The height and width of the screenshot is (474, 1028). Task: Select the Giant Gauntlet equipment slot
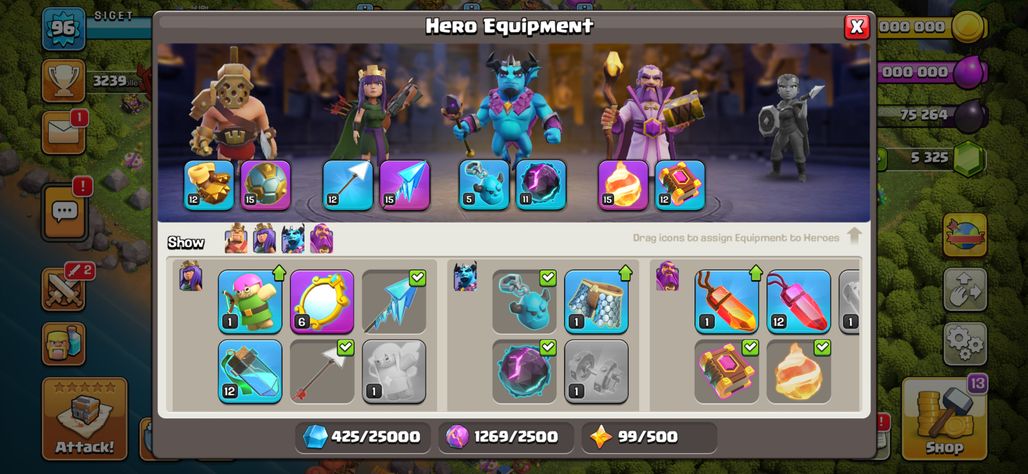point(208,185)
